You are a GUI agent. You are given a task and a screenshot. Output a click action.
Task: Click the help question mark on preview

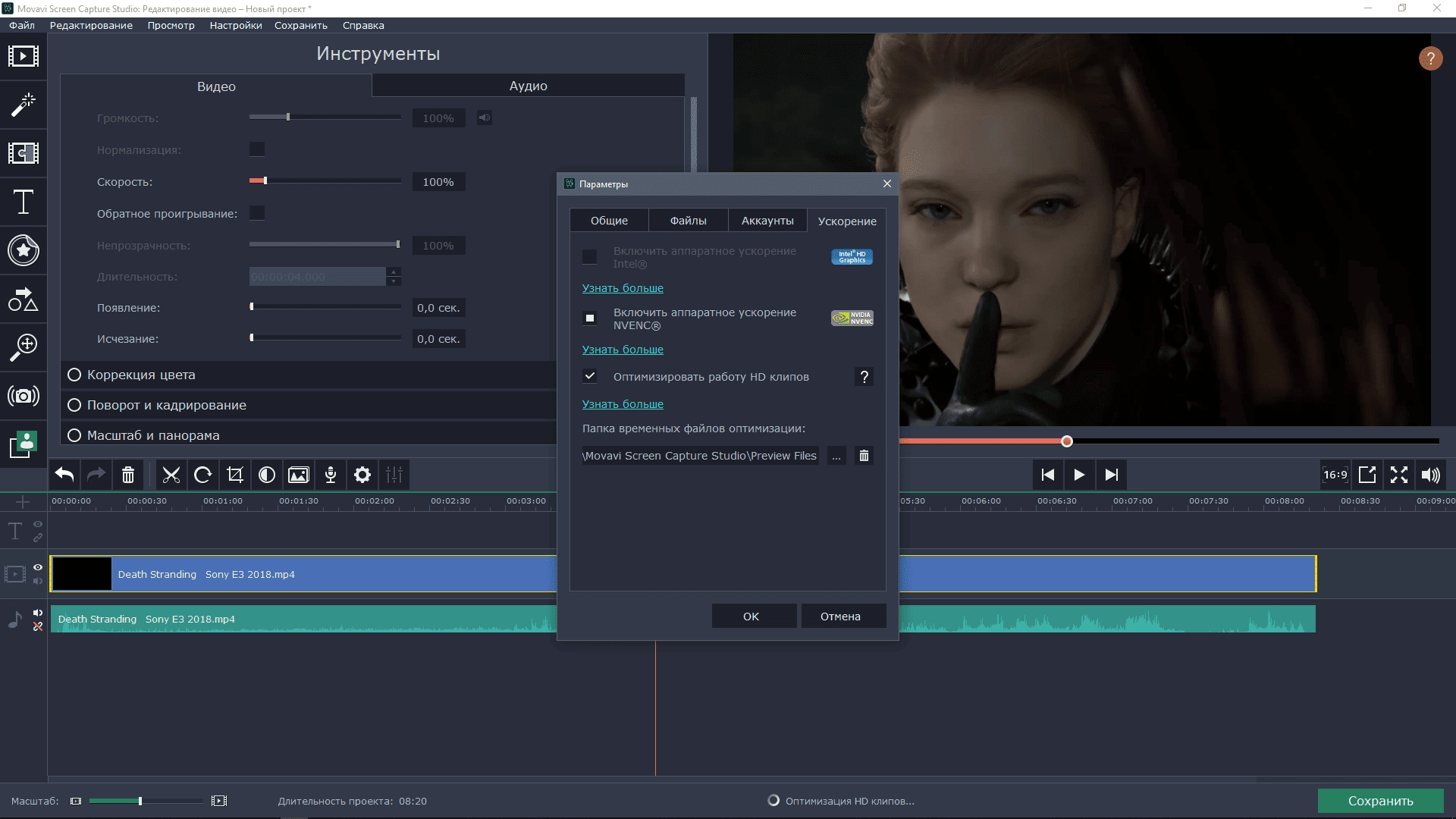pos(1430,58)
